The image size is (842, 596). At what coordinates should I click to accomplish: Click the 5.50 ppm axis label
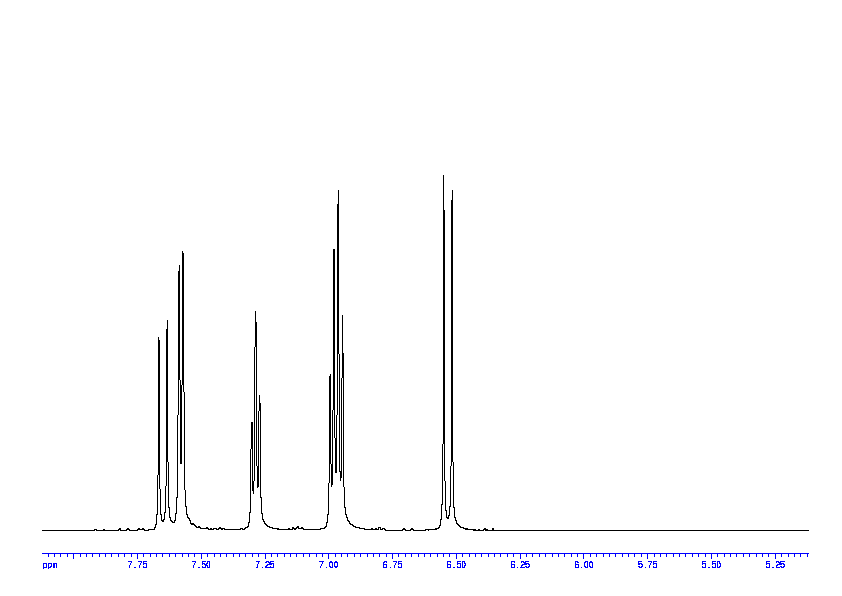[711, 565]
